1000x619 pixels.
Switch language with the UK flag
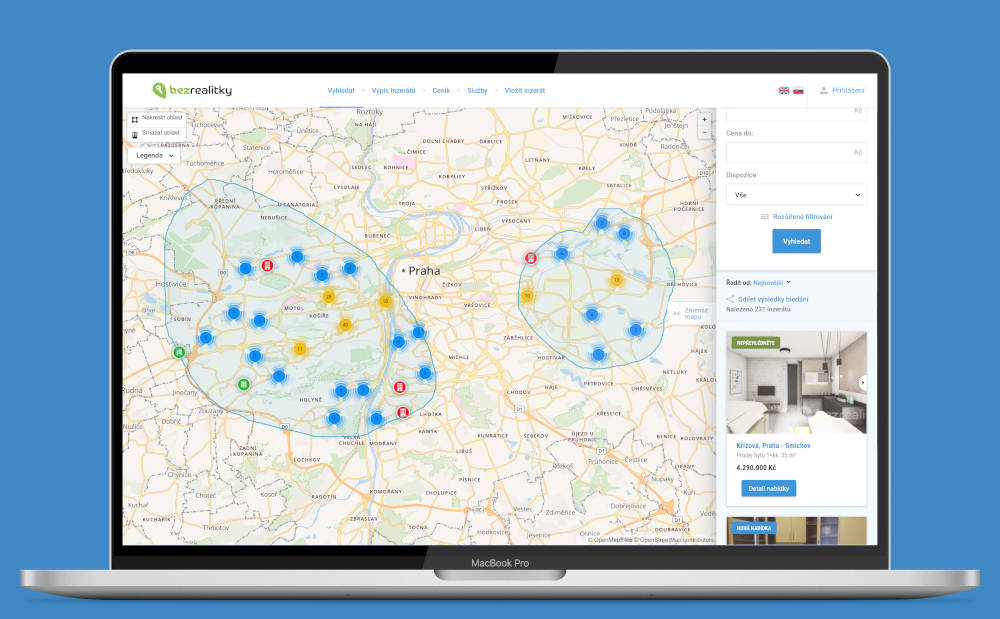coord(784,91)
